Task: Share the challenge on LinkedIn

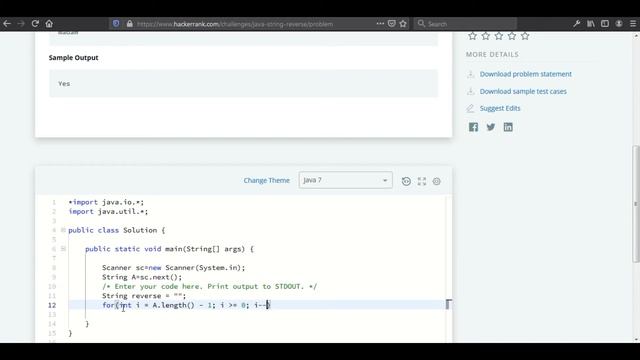Action: pos(508,127)
